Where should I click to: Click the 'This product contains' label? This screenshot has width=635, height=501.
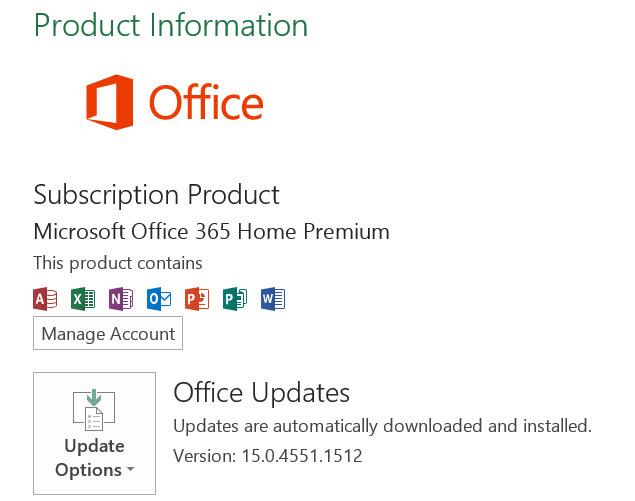118,263
